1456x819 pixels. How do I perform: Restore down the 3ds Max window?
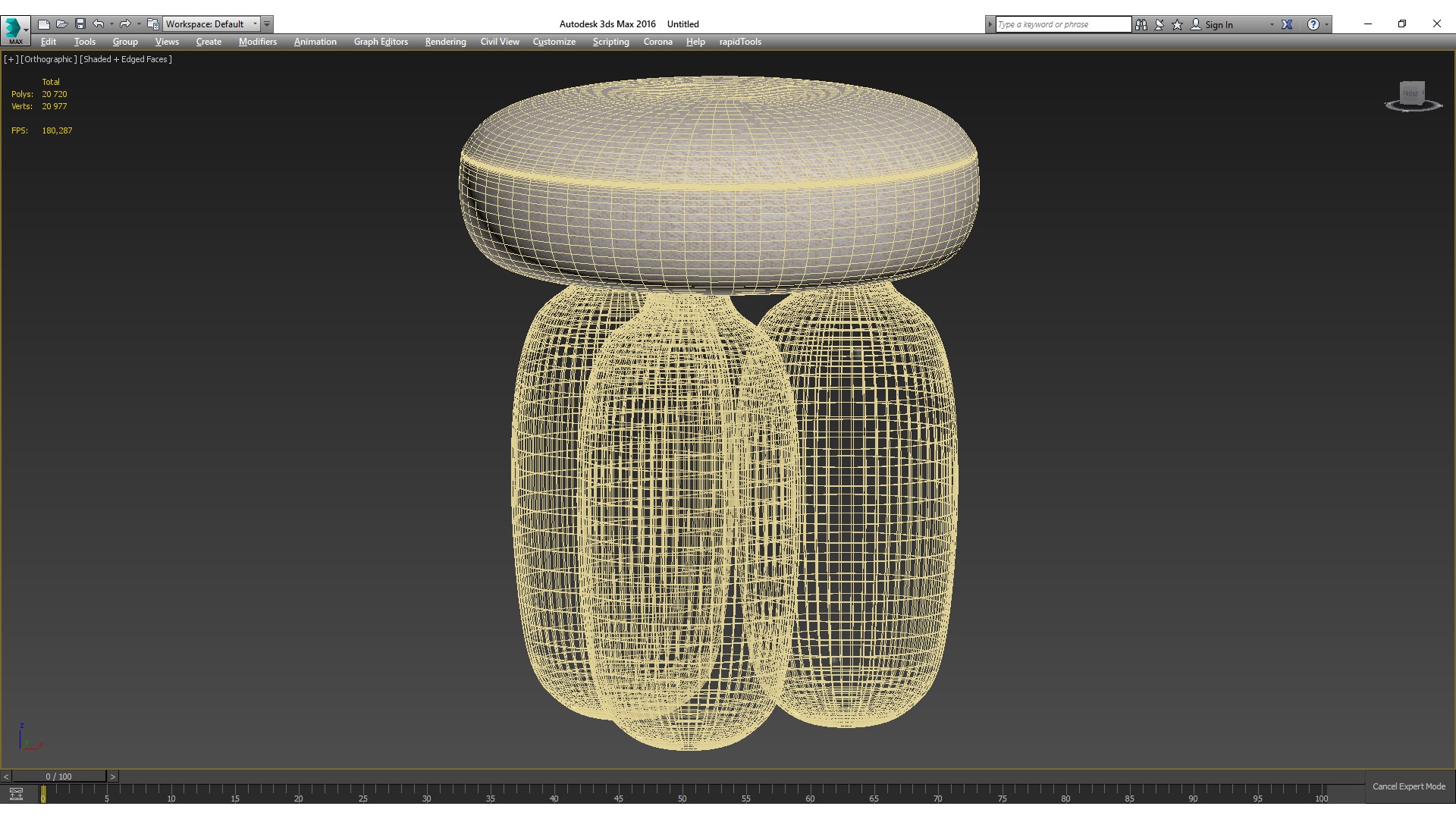(x=1402, y=24)
